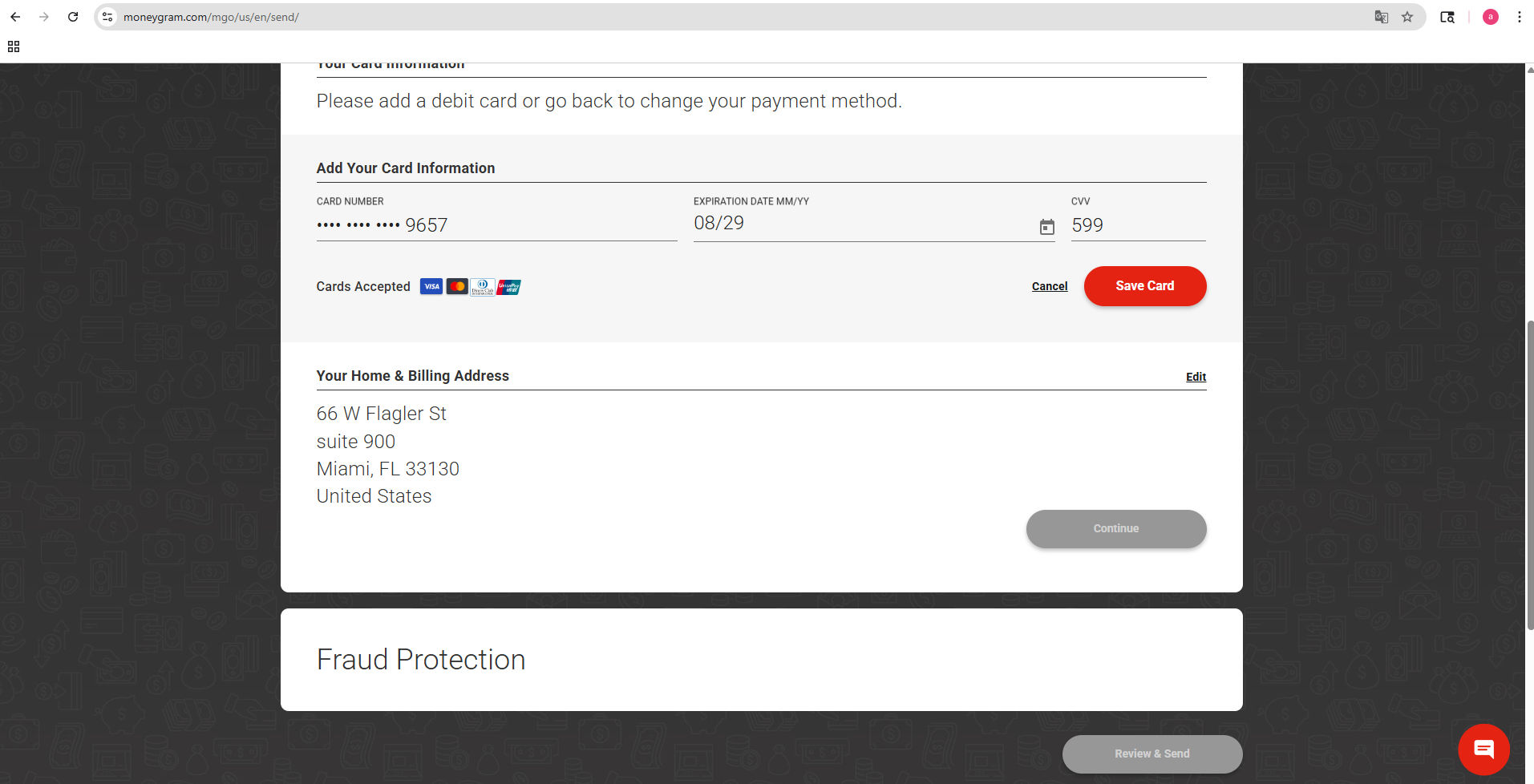Open the Chrome profile avatar menu
Image resolution: width=1534 pixels, height=784 pixels.
(1490, 17)
